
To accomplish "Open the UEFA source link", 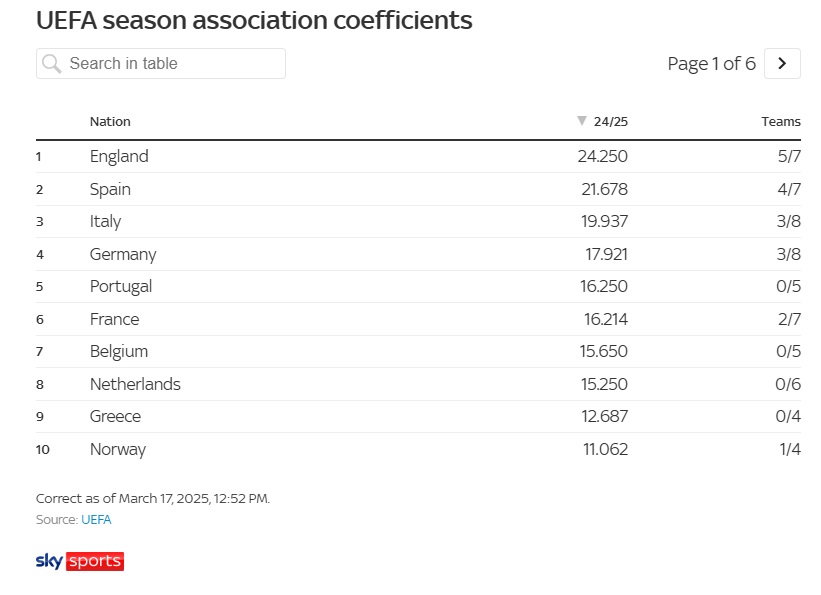I will click(96, 520).
